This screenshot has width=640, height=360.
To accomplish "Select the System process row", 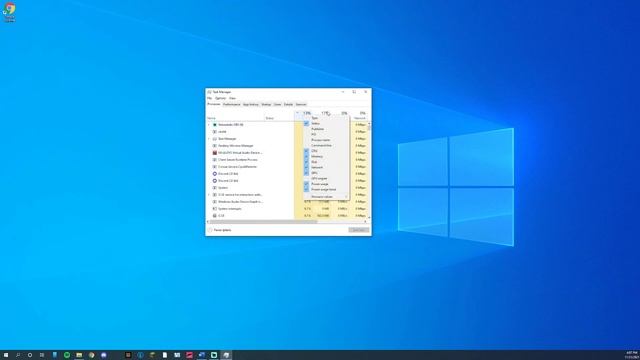I will pyautogui.click(x=287, y=188).
